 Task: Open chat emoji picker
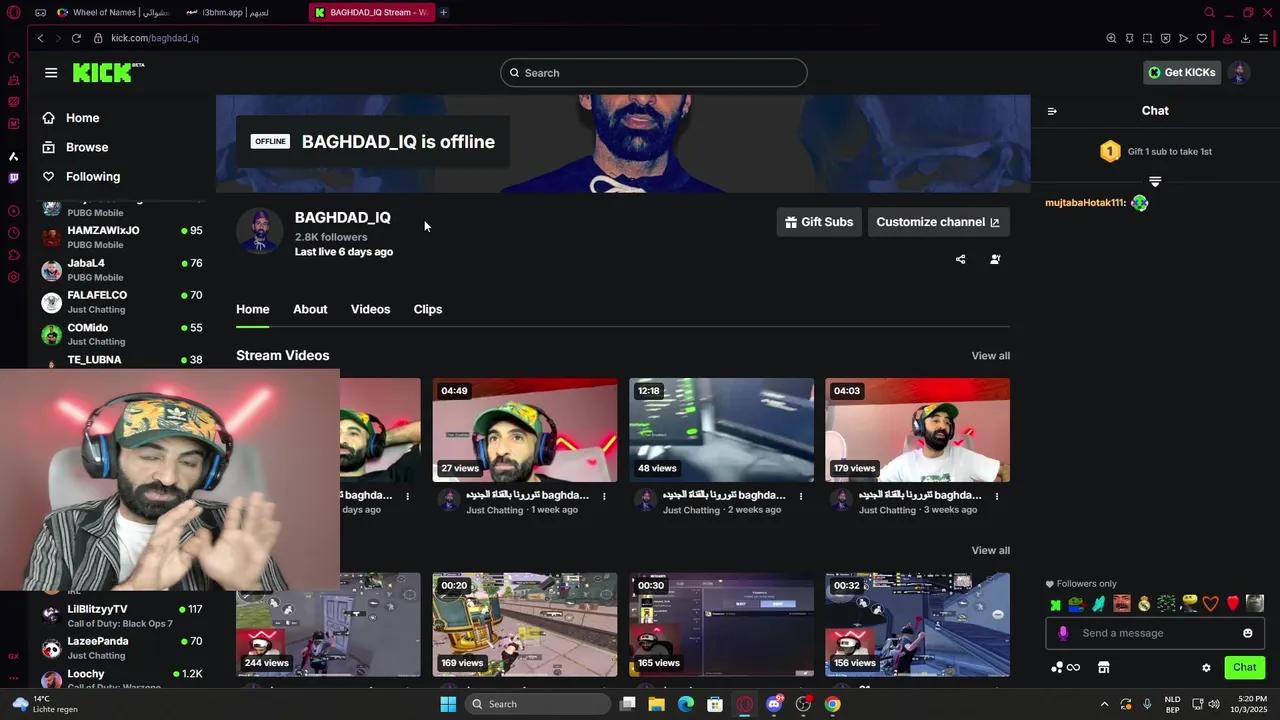[x=1247, y=633]
